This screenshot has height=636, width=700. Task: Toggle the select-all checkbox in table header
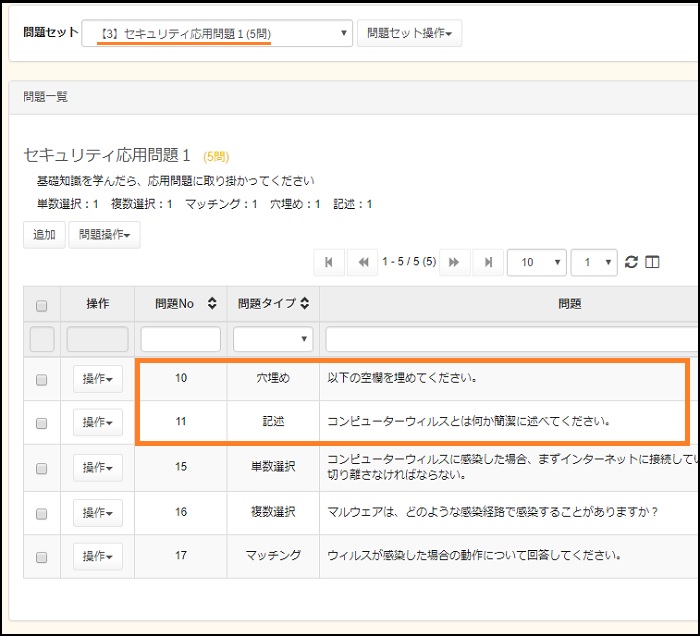[x=41, y=305]
